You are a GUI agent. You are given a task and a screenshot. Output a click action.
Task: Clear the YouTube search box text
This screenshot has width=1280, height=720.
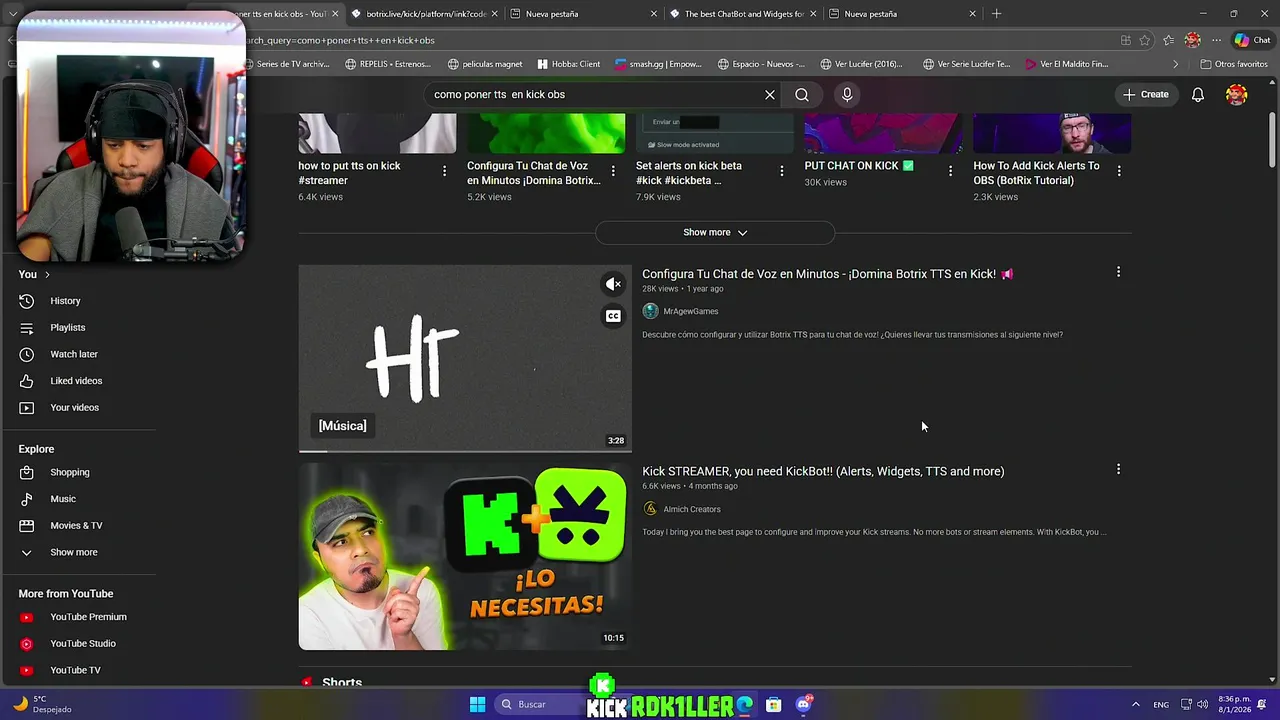click(x=770, y=94)
